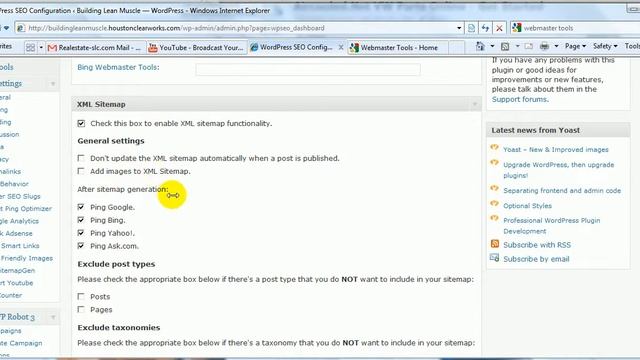Click the red stop loading icon

click(x=499, y=28)
